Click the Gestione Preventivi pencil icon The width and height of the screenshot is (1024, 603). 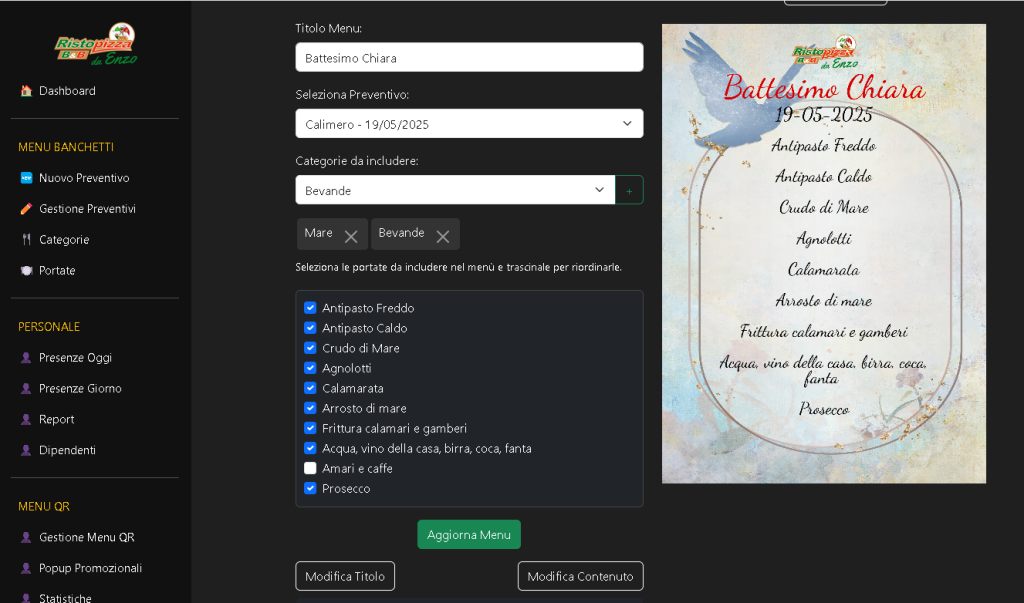(26, 209)
